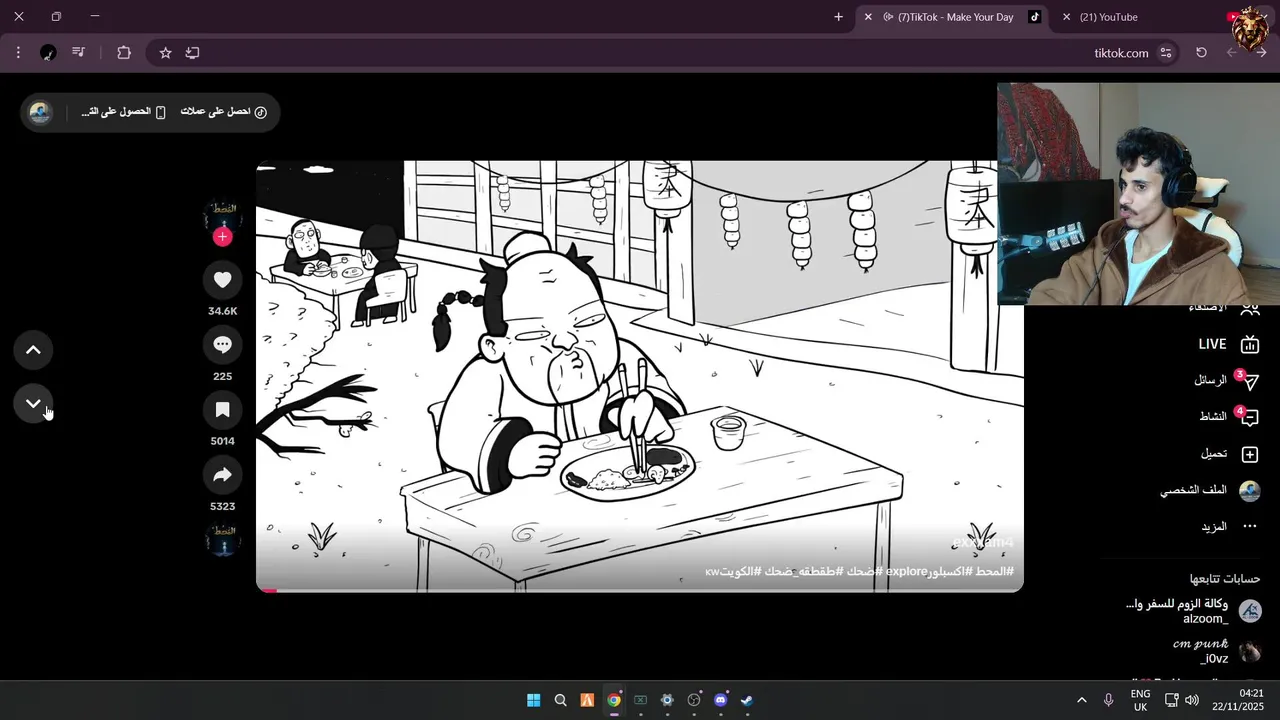Open followed account _i0vz
Screen dimensions: 1280x720
pyautogui.click(x=1215, y=651)
